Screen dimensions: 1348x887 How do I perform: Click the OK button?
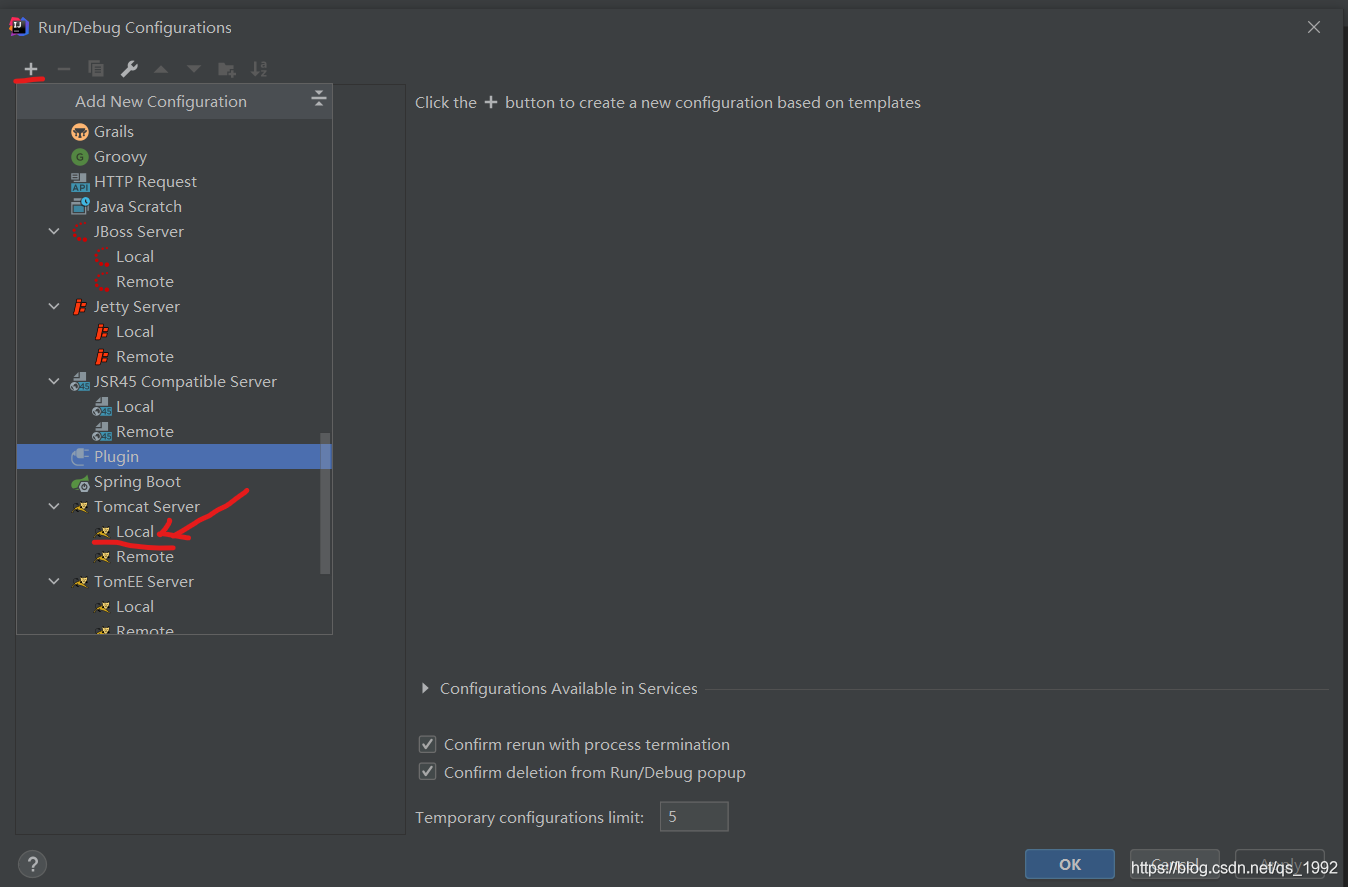coord(1070,864)
